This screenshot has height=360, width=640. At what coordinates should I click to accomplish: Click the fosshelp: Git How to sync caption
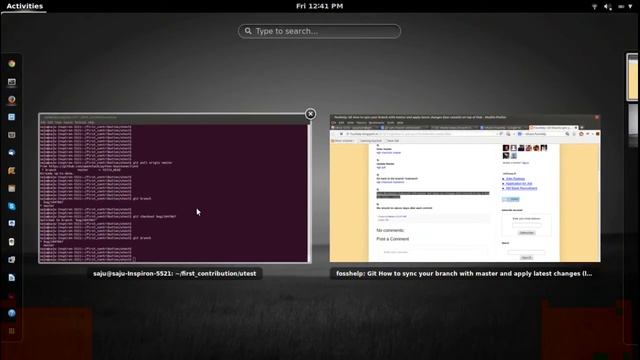coord(464,273)
